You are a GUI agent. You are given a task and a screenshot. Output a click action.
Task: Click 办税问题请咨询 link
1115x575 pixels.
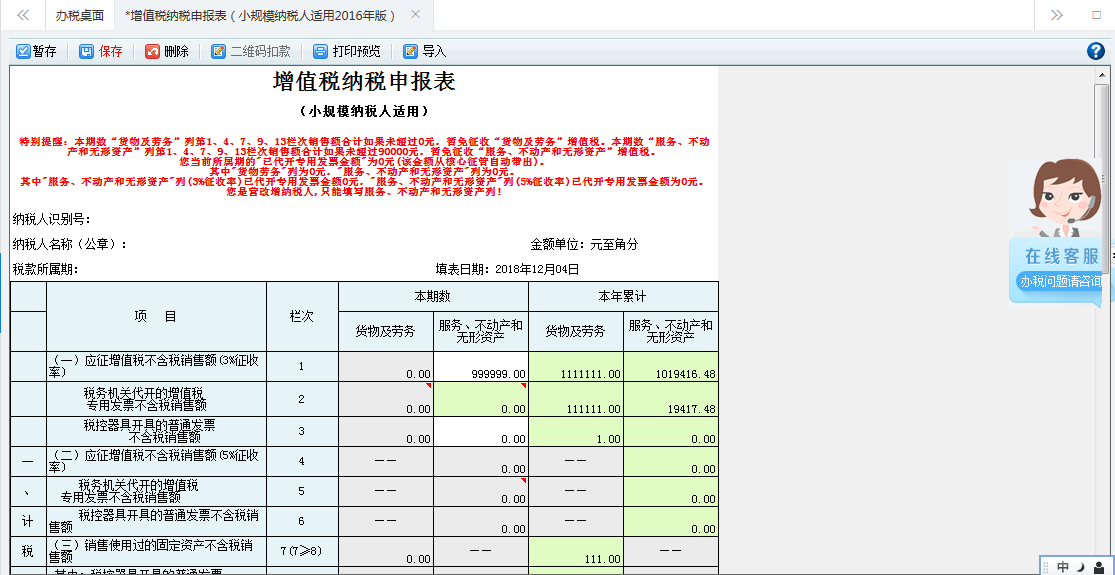click(1060, 281)
